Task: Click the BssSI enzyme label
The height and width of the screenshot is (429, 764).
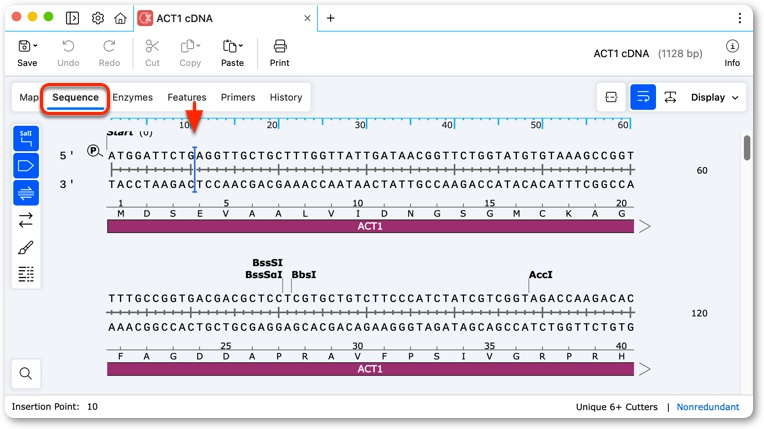Action: (267, 263)
